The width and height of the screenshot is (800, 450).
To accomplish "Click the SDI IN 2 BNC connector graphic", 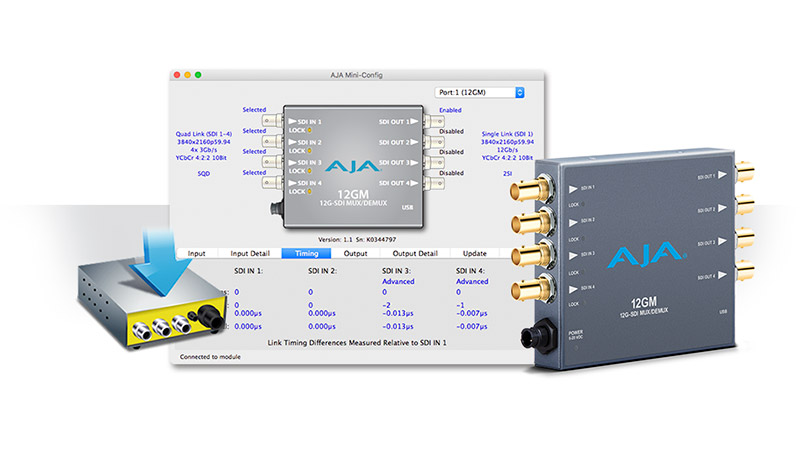I will (272, 141).
